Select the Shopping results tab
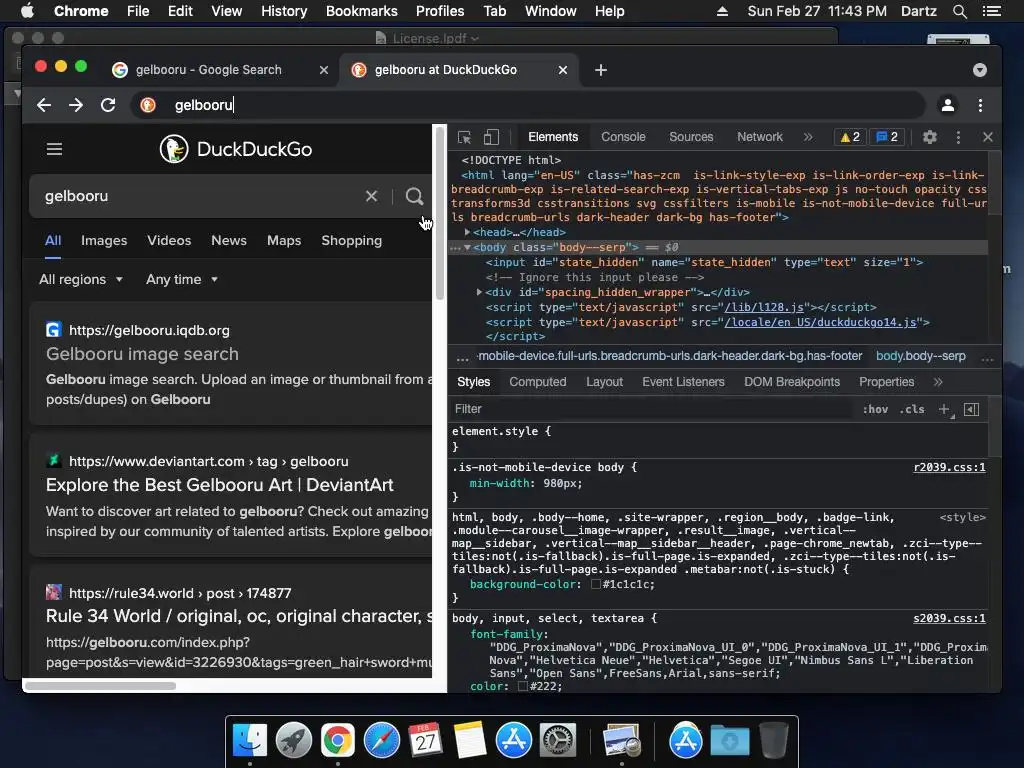 coord(351,240)
